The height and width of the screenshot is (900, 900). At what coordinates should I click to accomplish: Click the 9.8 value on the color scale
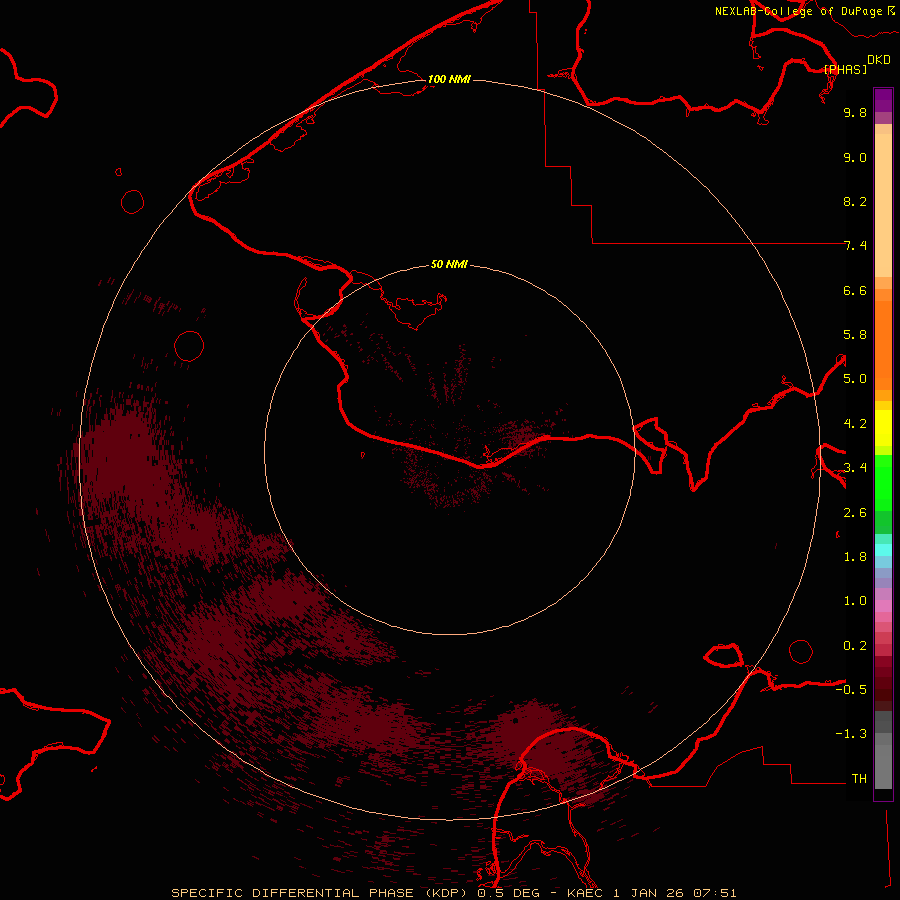tap(855, 112)
